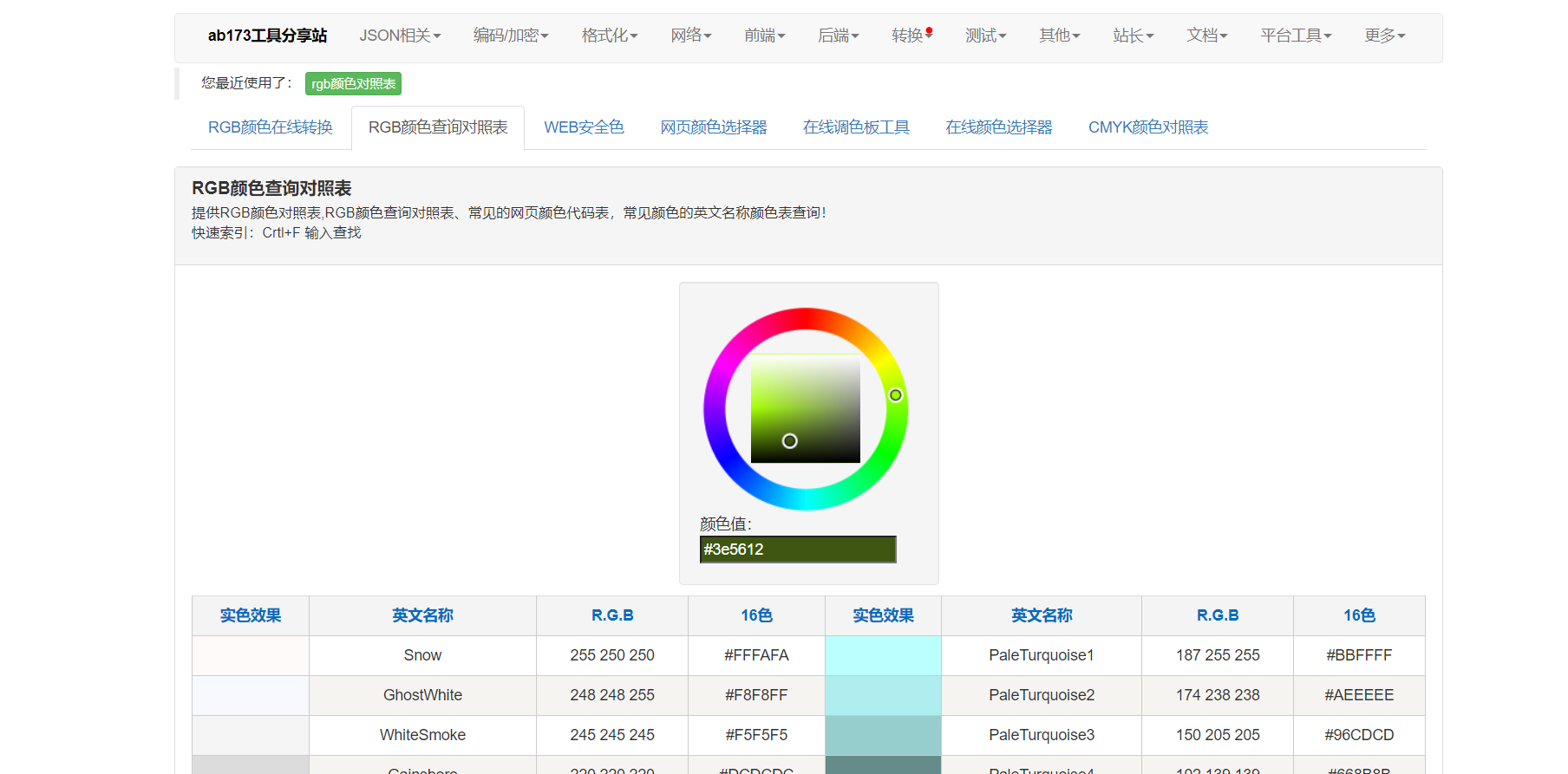Click the right 英文名称 column header

pyautogui.click(x=1042, y=615)
